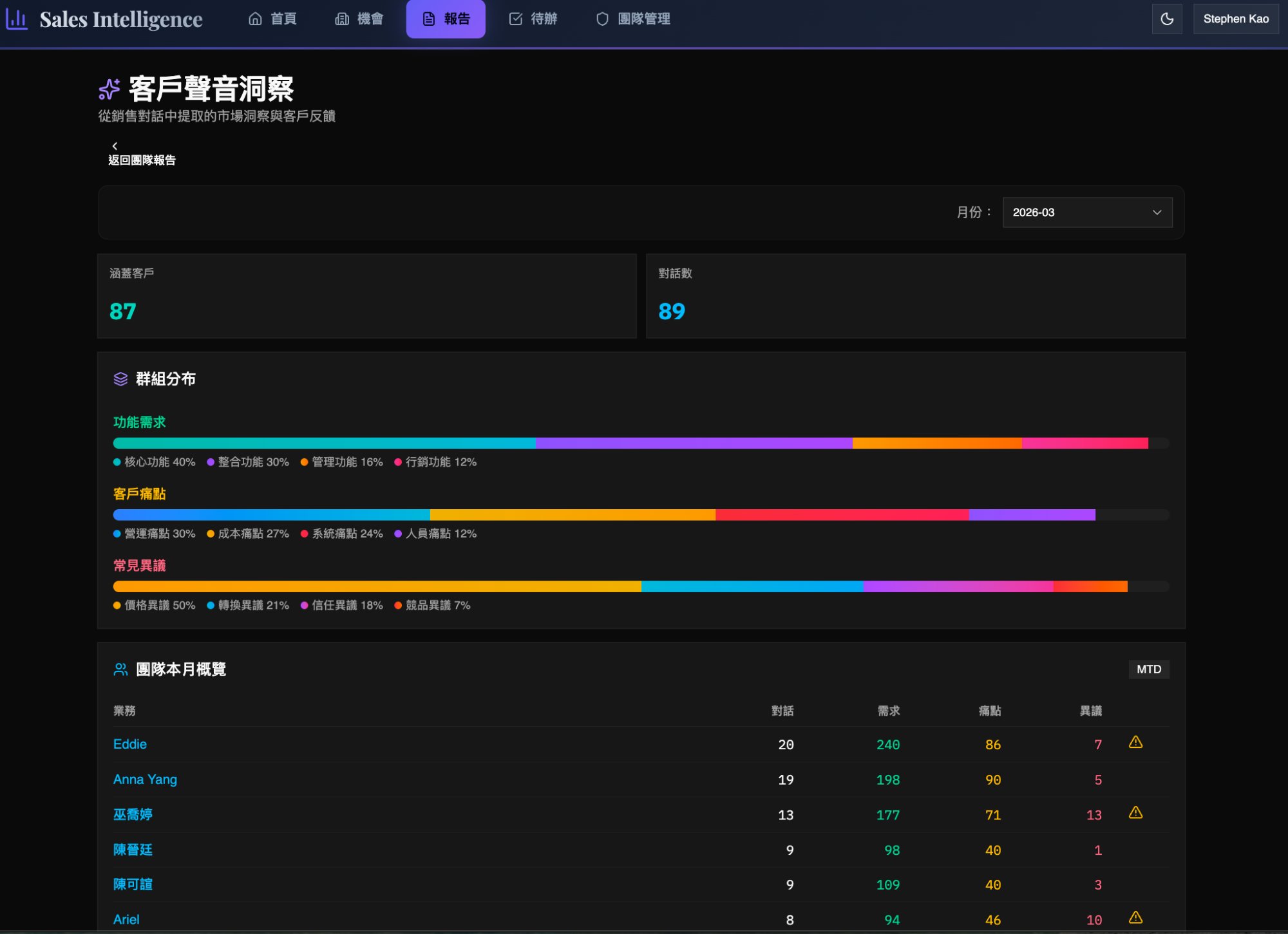This screenshot has height=934, width=1288.
Task: Select the 待辦 checkbox icon in navigation
Action: (515, 19)
